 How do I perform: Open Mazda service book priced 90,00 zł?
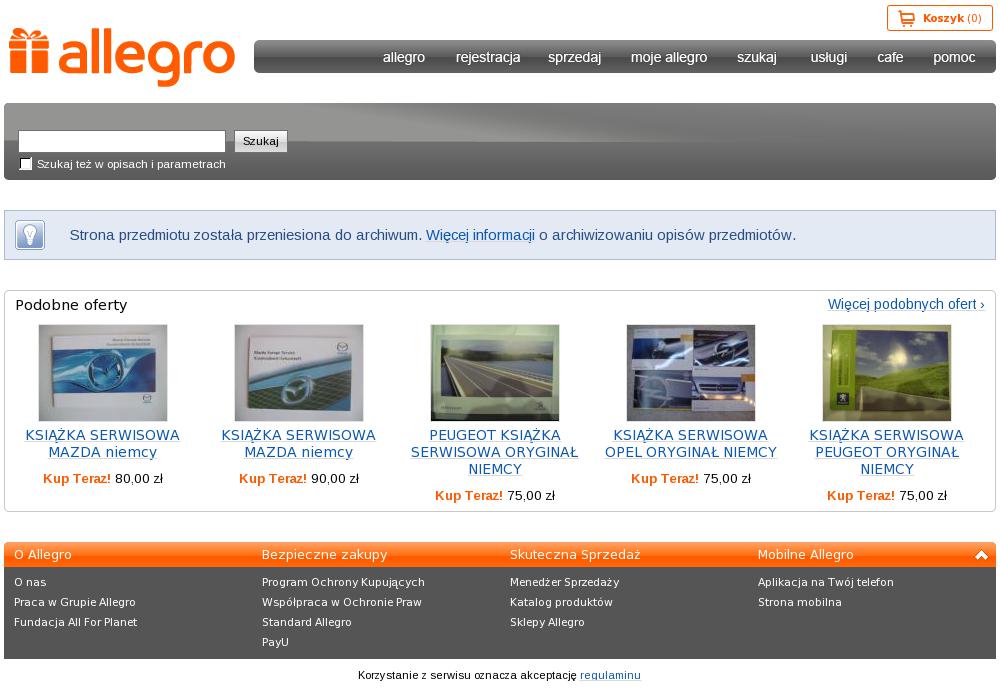[x=298, y=444]
